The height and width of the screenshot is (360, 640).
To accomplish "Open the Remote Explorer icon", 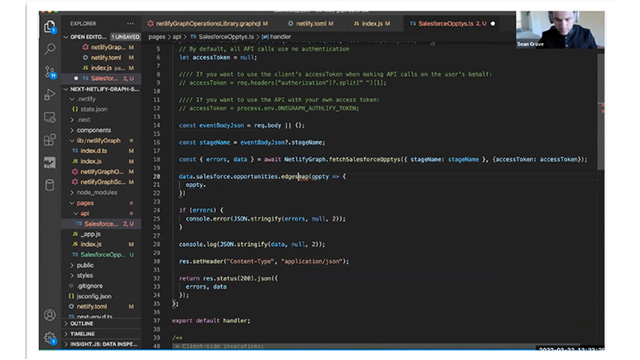I will tap(50, 118).
